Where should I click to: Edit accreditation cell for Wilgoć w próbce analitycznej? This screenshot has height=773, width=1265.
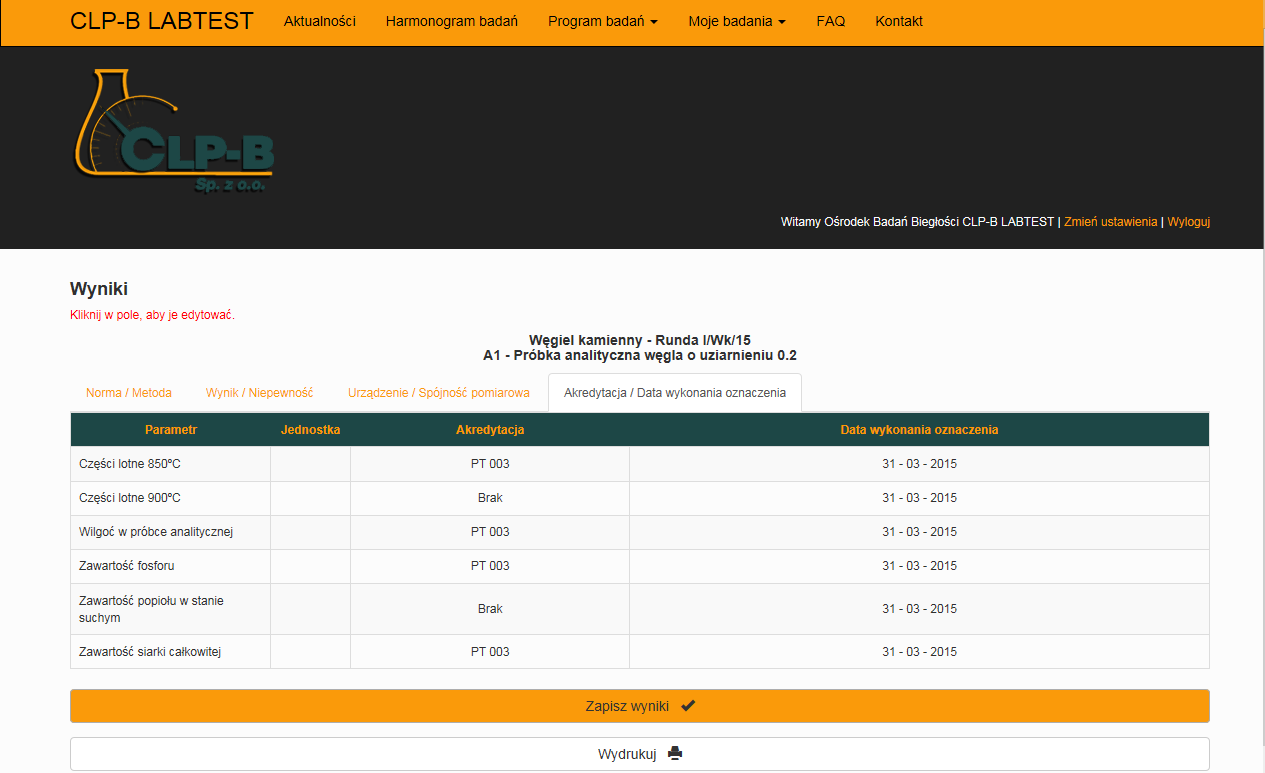[490, 532]
